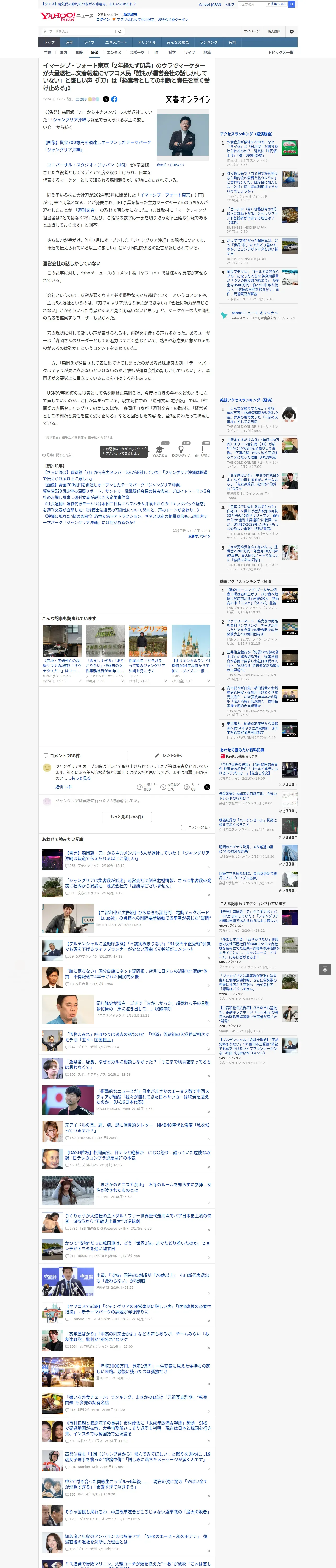Open the 【画像】ジャングリア沖縄 link under the article lead
336x1568 pixels.
(97, 146)
